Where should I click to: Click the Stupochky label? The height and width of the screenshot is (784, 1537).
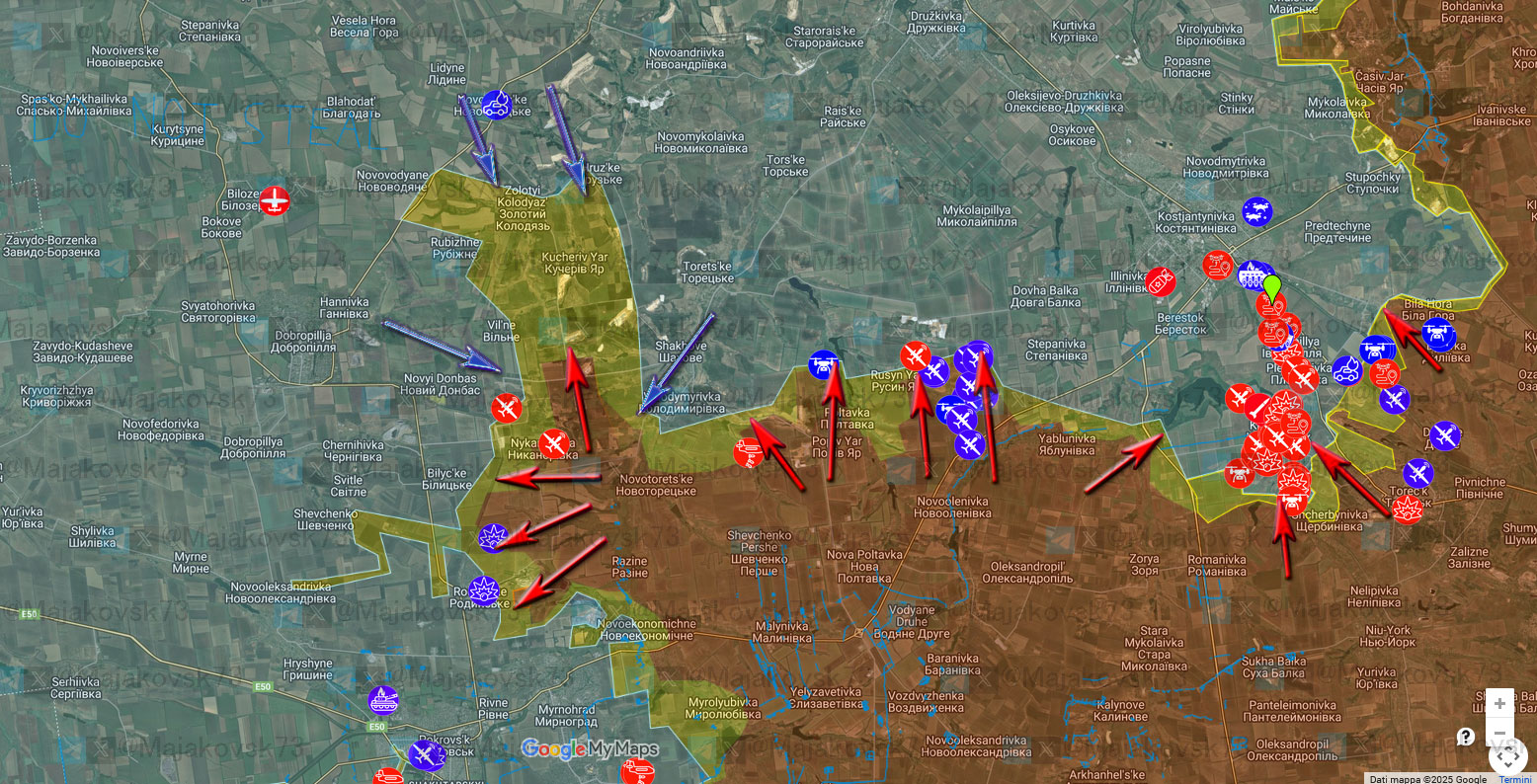[x=1373, y=183]
